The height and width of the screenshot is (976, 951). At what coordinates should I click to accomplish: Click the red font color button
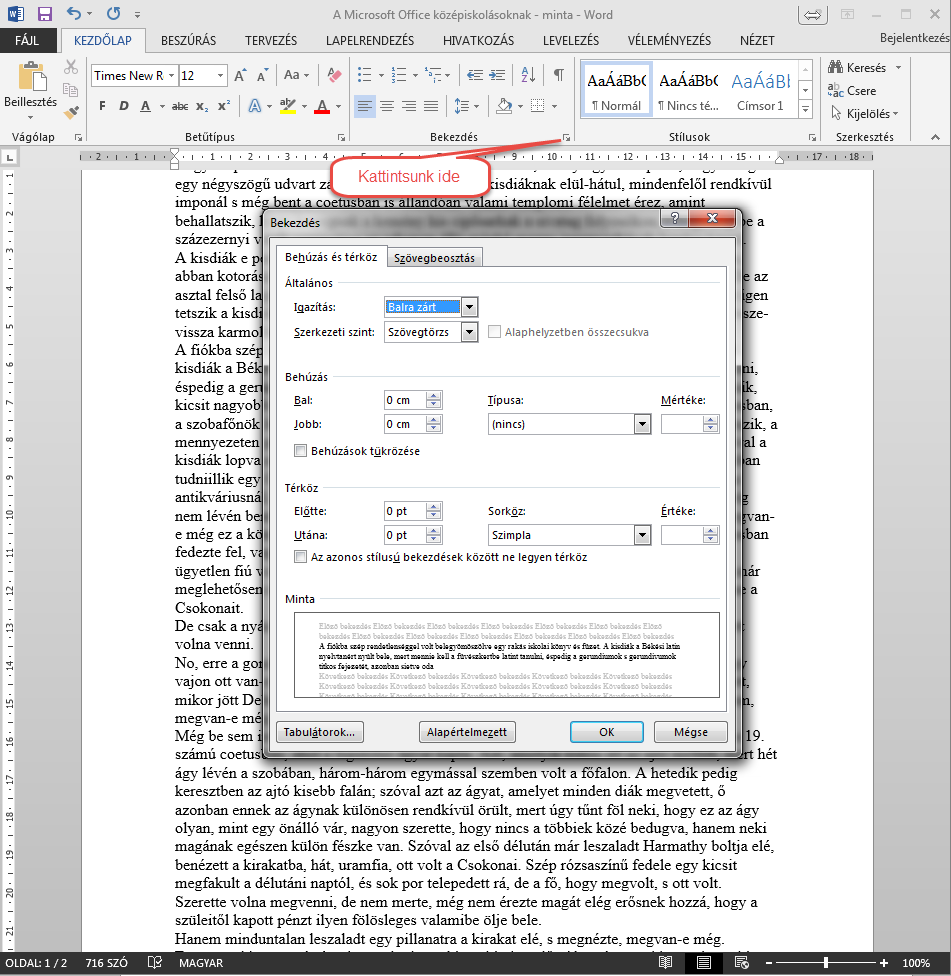point(322,106)
